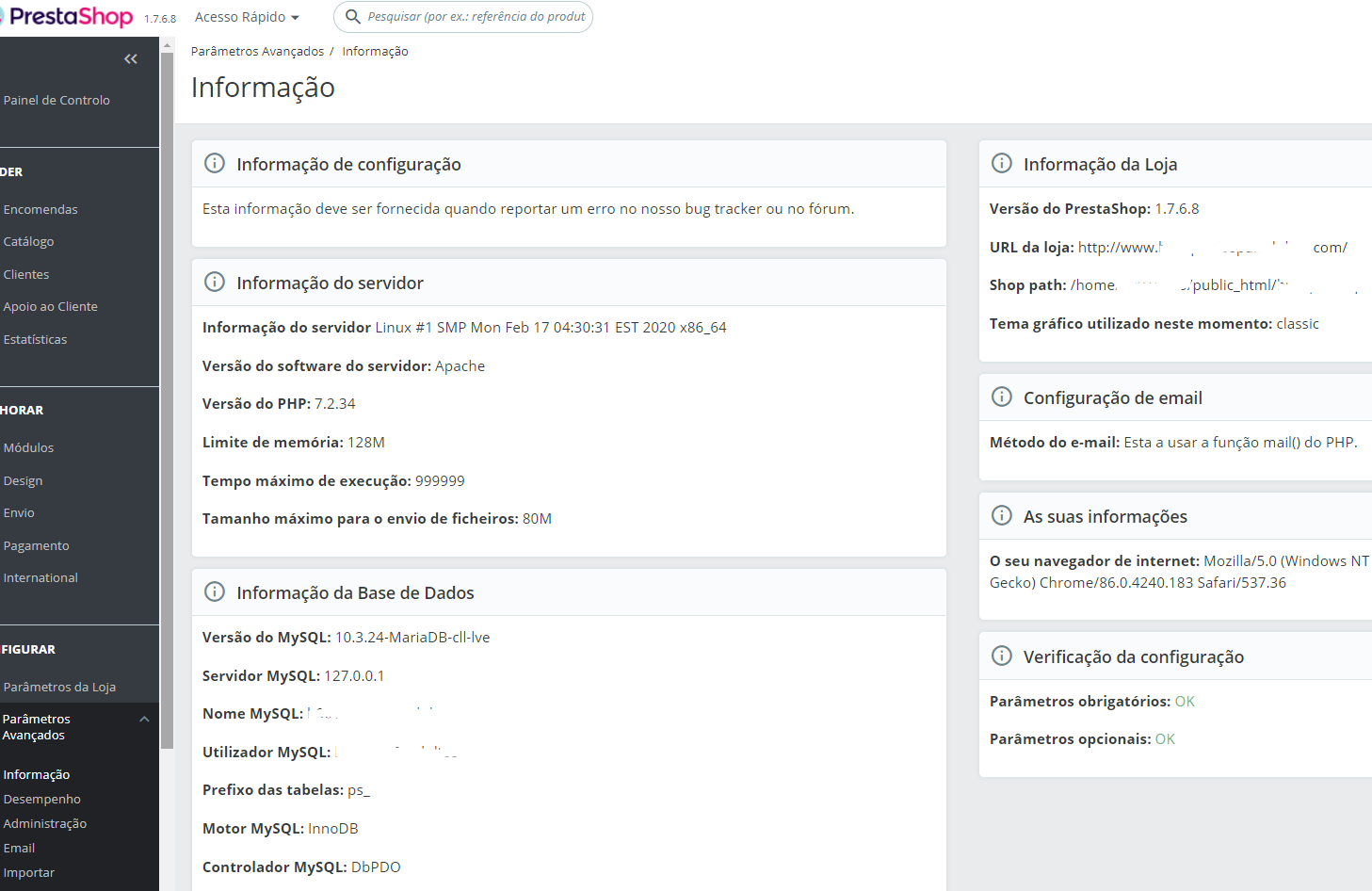Click Parâmetros Avançados breadcrumb link

pos(257,51)
